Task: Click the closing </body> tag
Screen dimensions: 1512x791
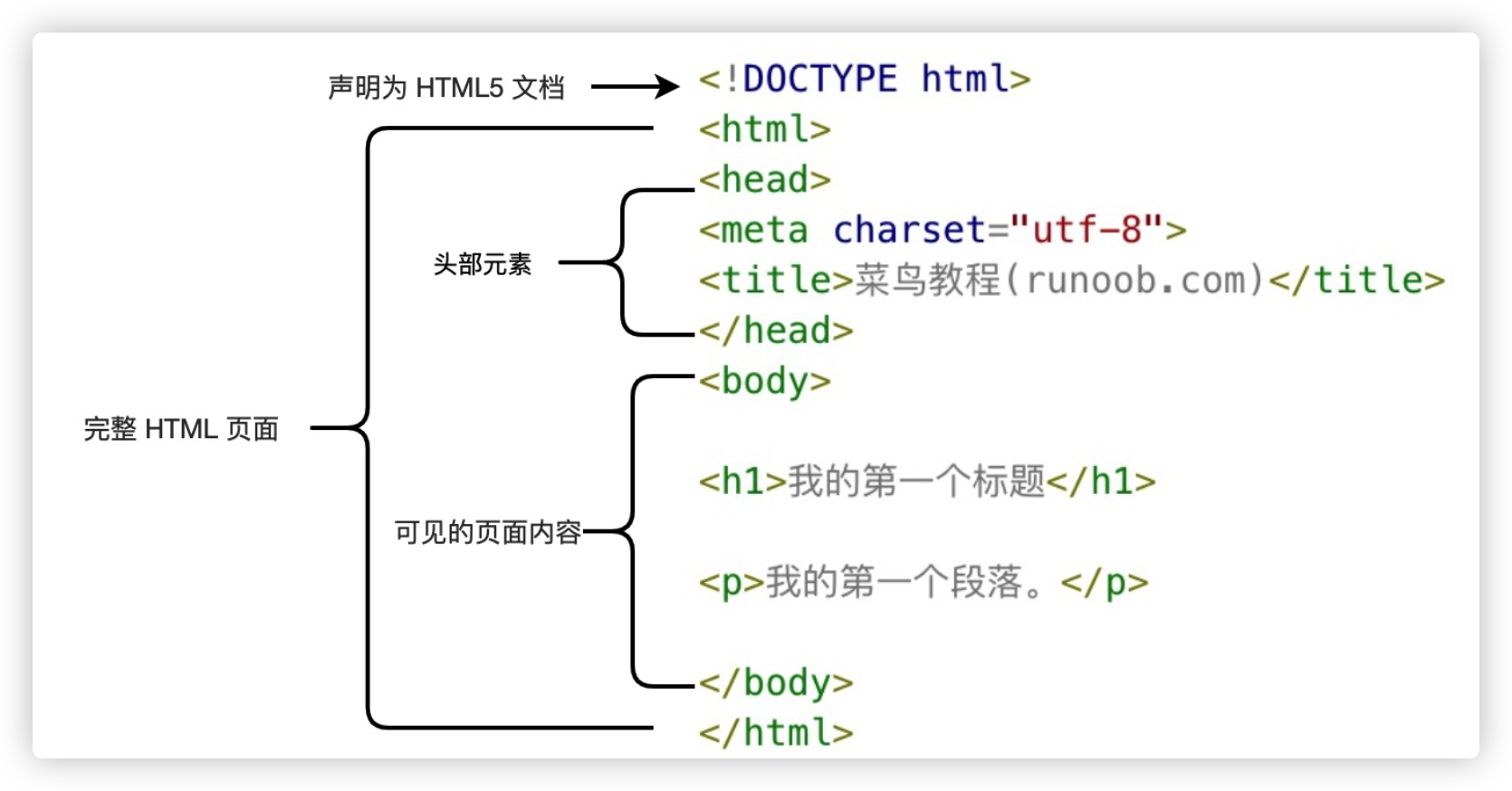Action: pos(775,682)
